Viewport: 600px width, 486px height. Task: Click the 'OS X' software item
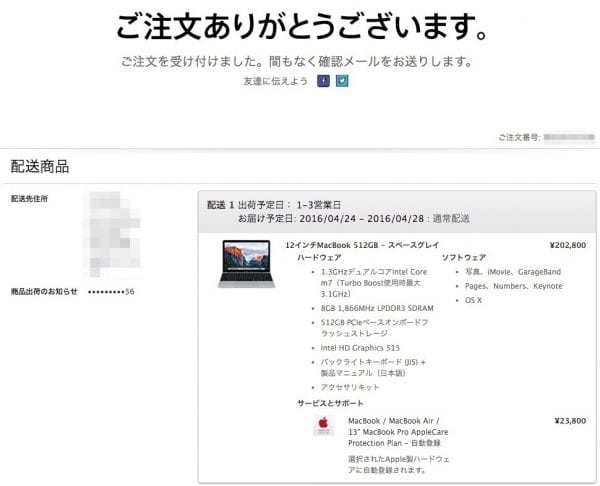[473, 300]
